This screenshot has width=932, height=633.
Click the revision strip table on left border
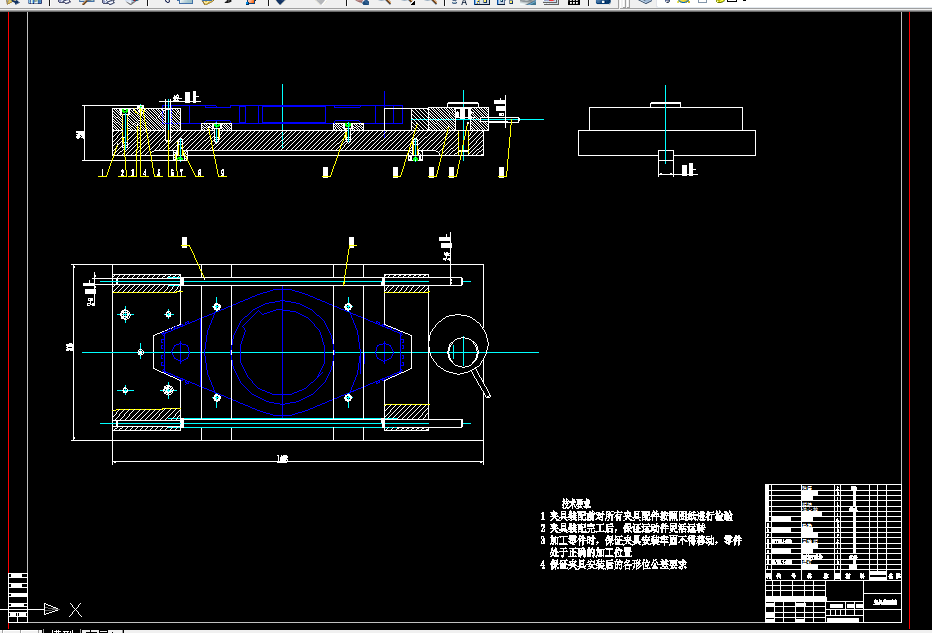pyautogui.click(x=18, y=596)
